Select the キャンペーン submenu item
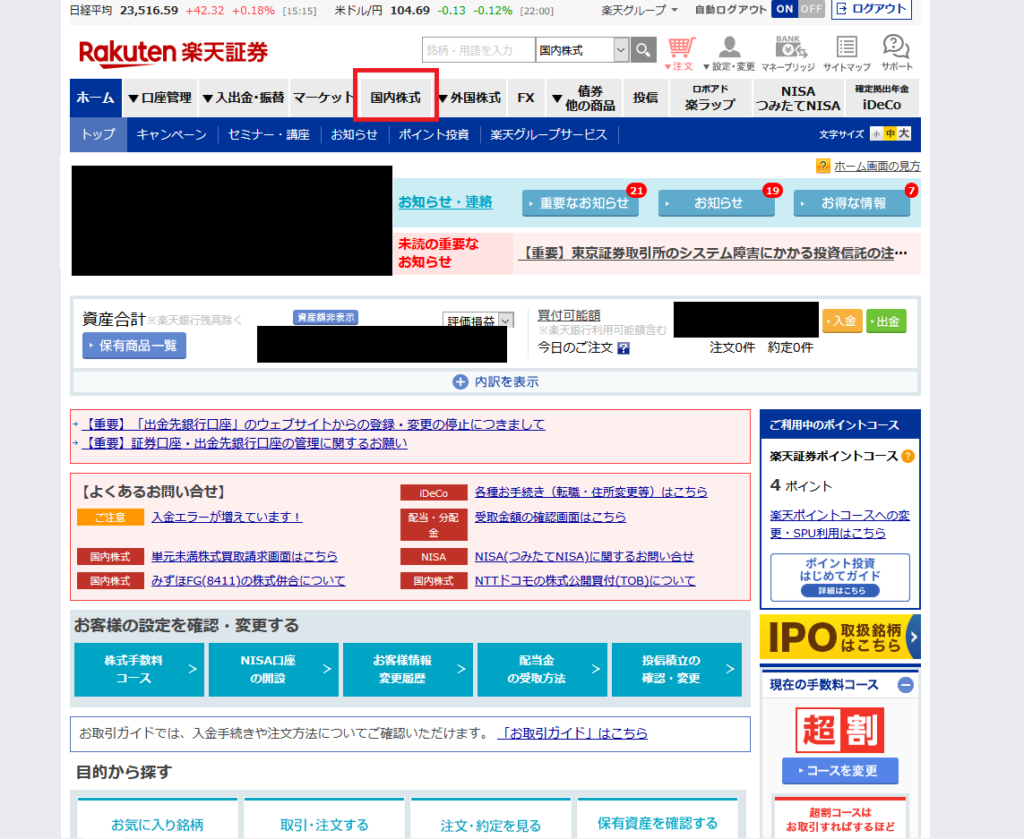 pyautogui.click(x=172, y=135)
